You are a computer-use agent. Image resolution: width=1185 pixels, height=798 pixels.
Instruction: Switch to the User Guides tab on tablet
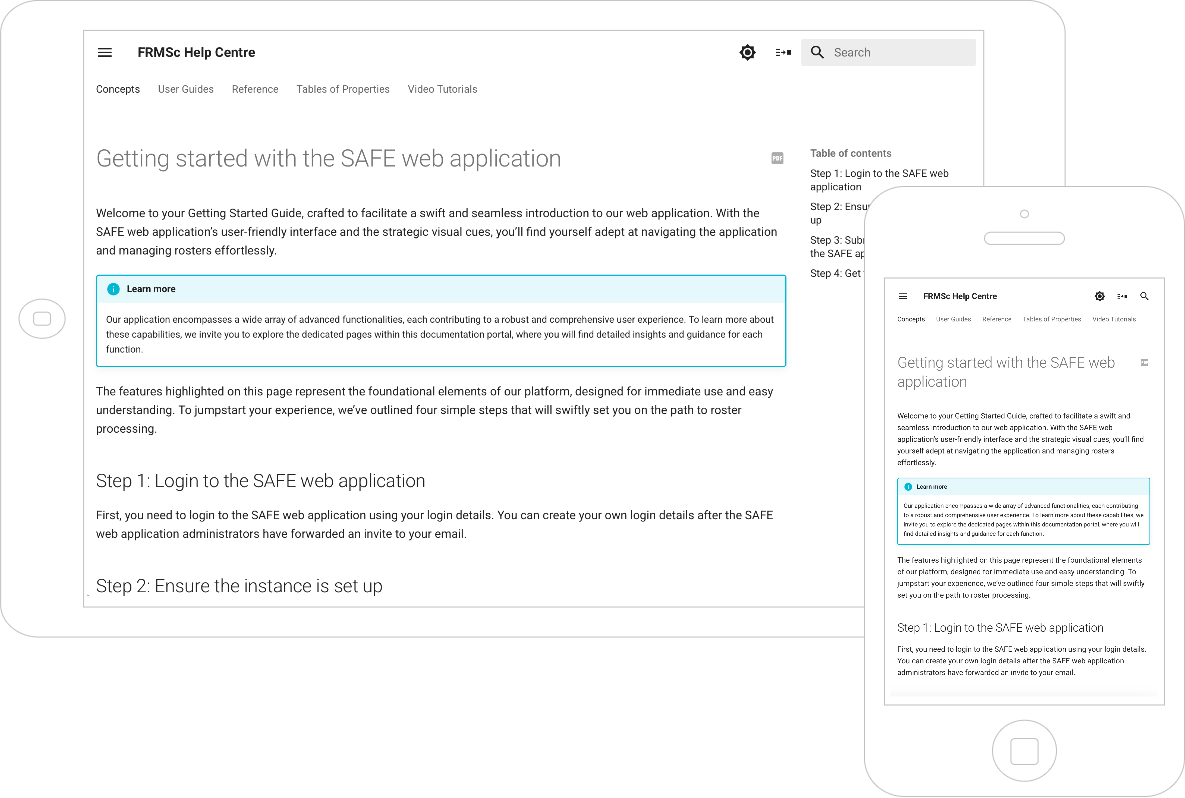[x=186, y=89]
